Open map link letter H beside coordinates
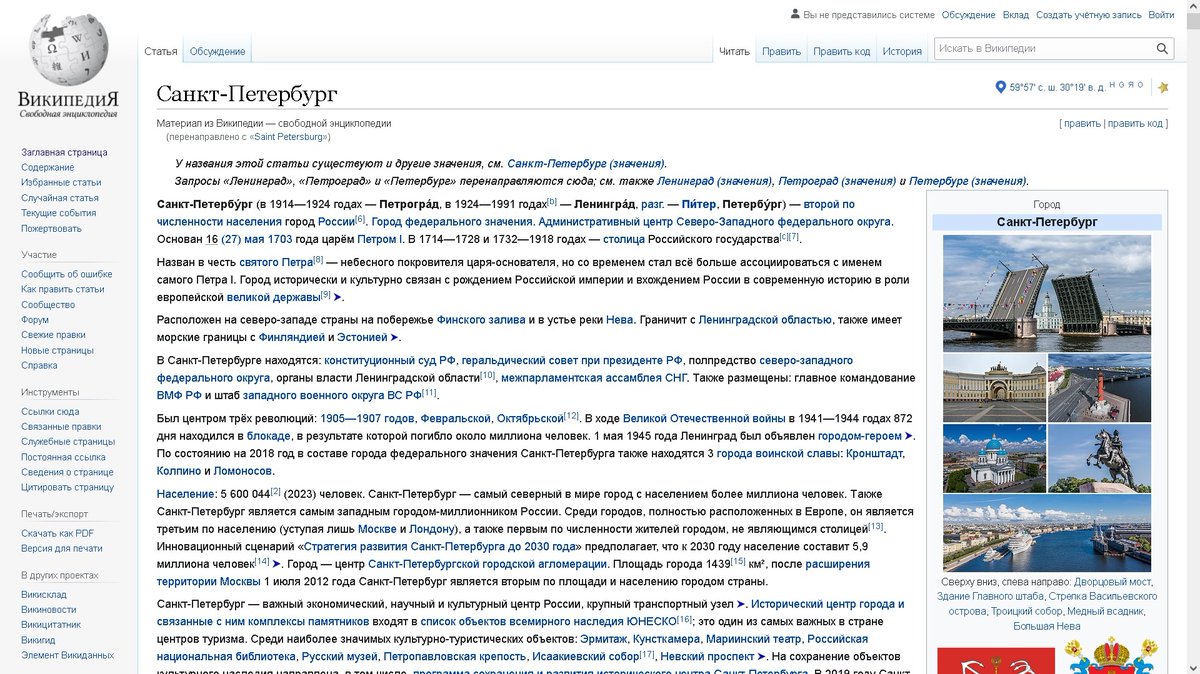Image resolution: width=1200 pixels, height=674 pixels. pos(1112,85)
